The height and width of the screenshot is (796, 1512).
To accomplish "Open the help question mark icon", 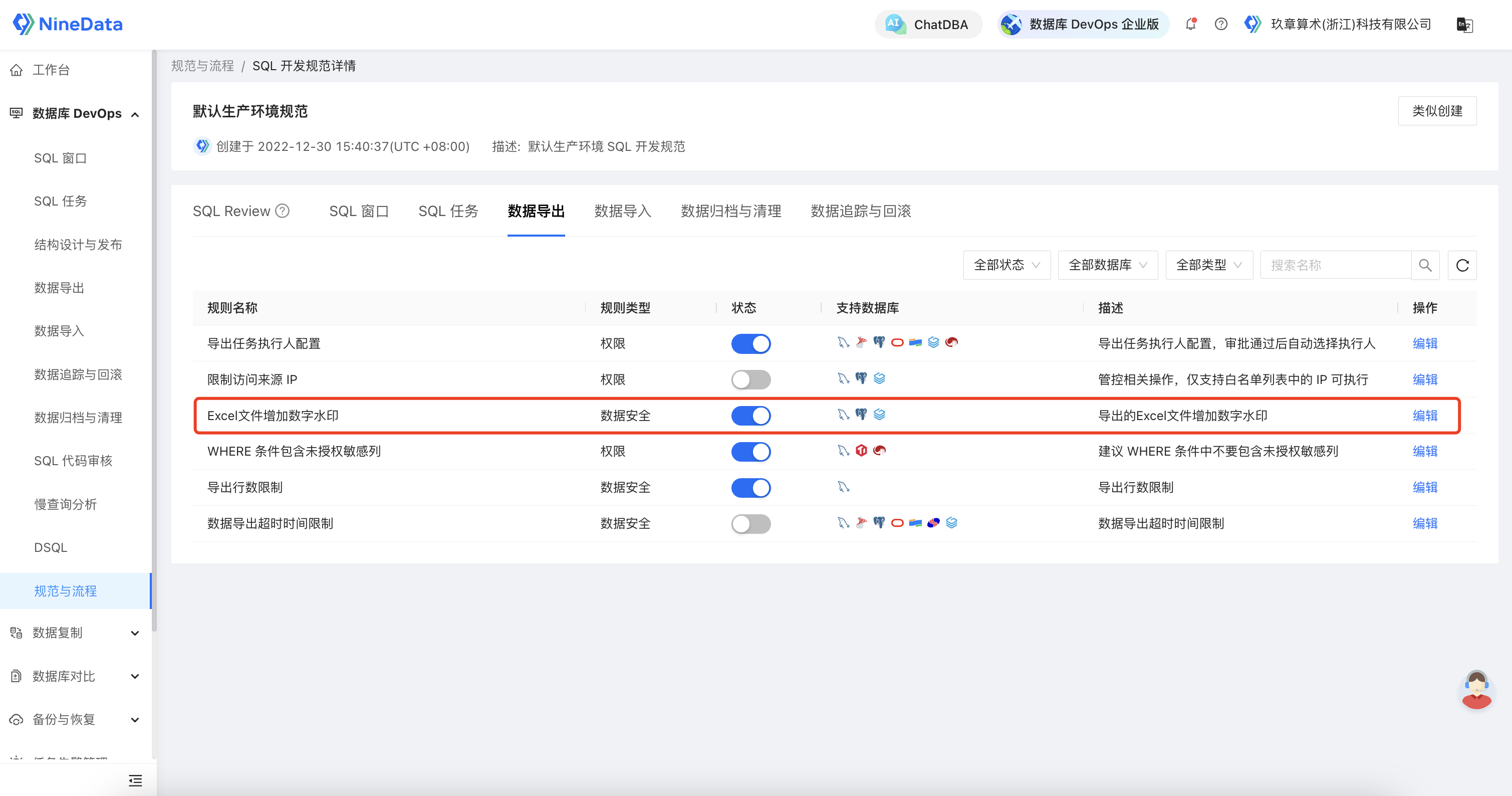I will point(1221,24).
